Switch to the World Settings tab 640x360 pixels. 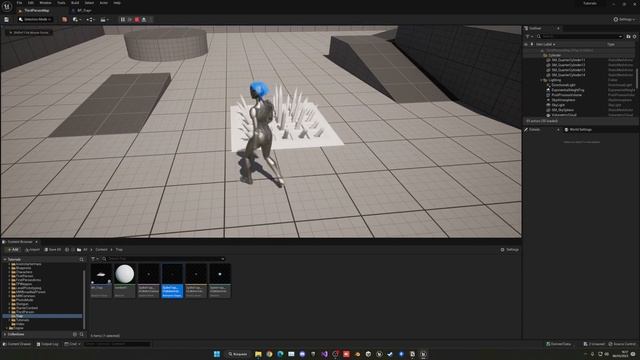point(578,129)
